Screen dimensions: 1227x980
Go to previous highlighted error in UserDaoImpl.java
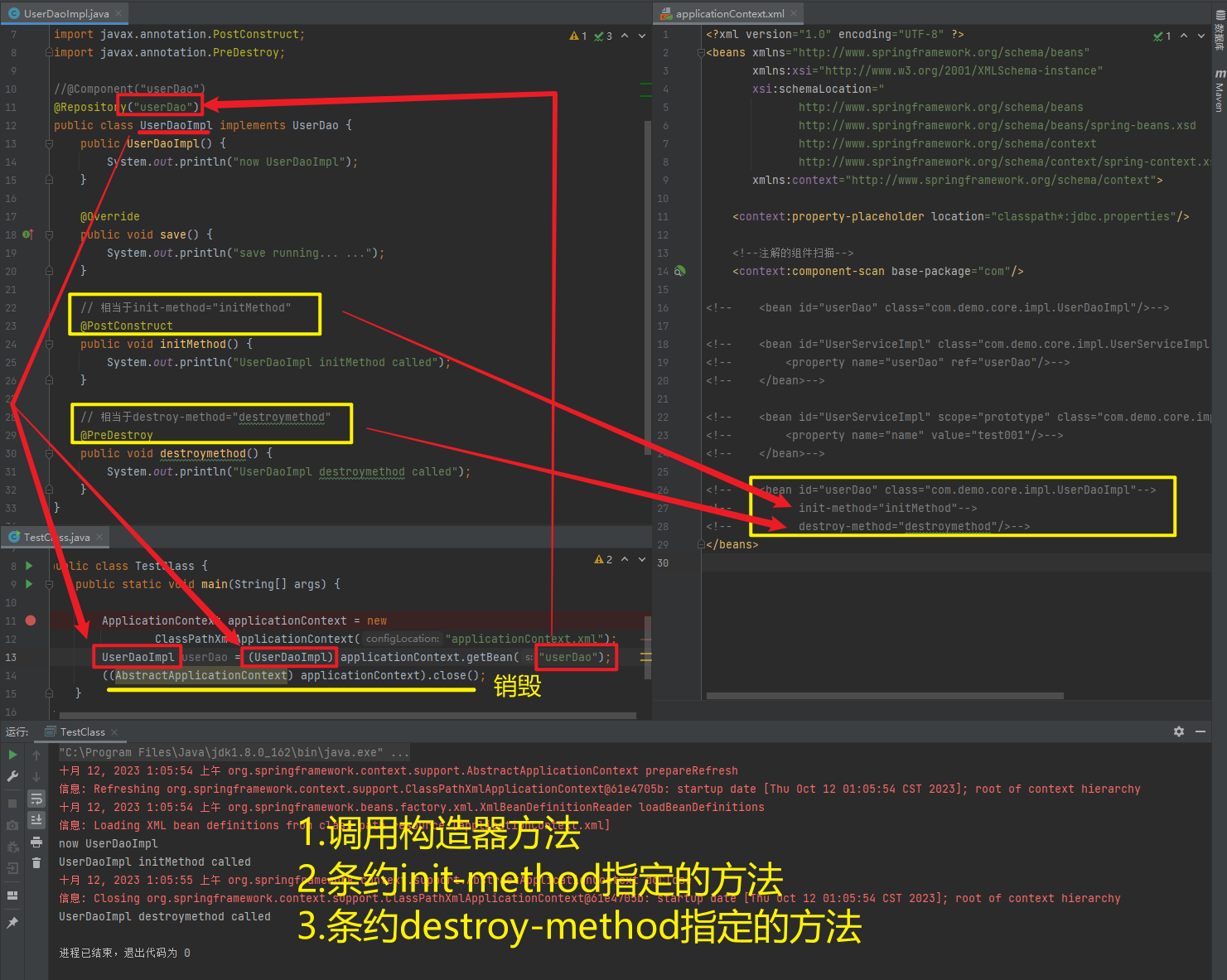pyautogui.click(x=625, y=36)
